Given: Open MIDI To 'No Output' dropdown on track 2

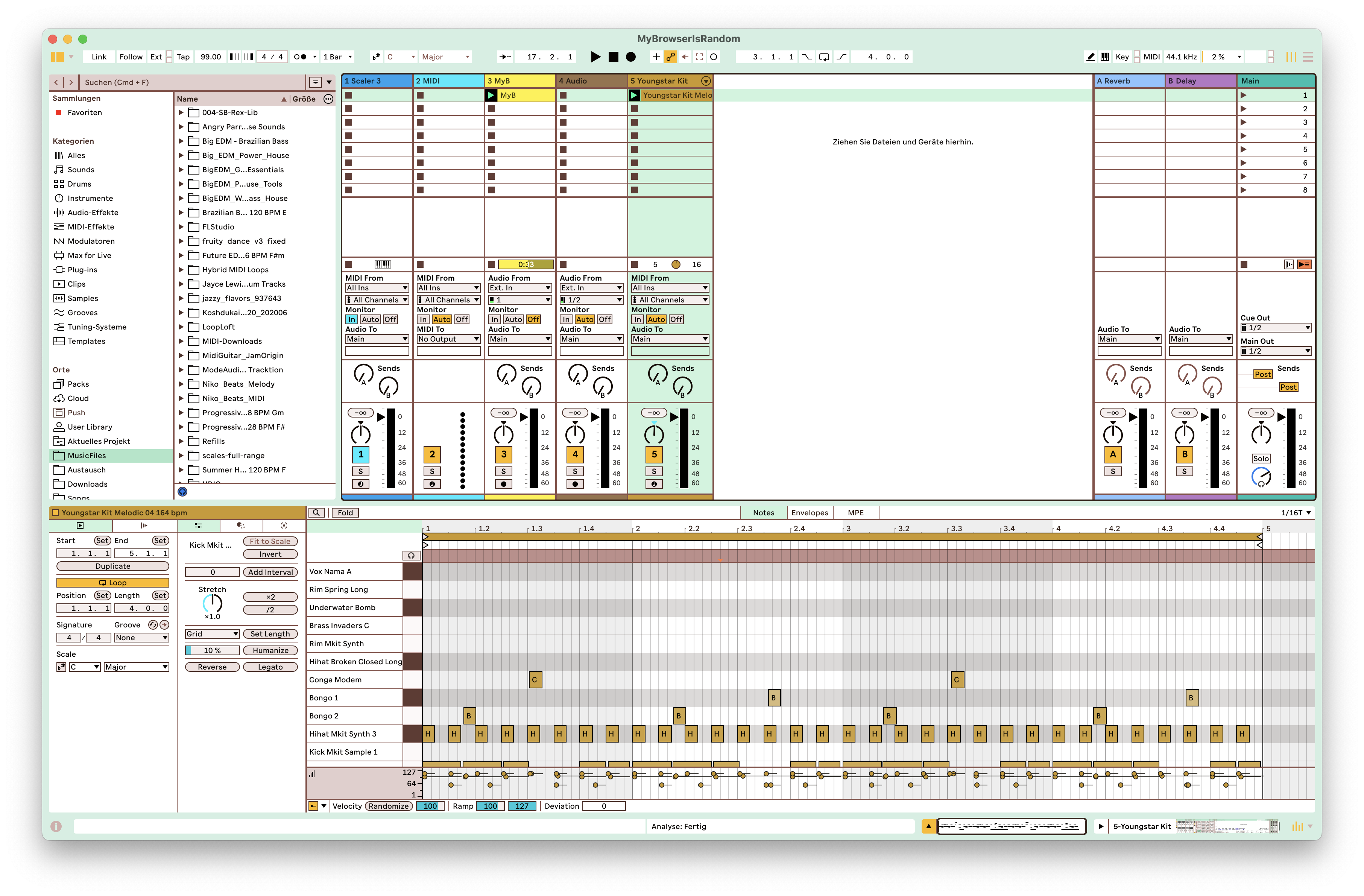Looking at the screenshot, I should [x=448, y=339].
